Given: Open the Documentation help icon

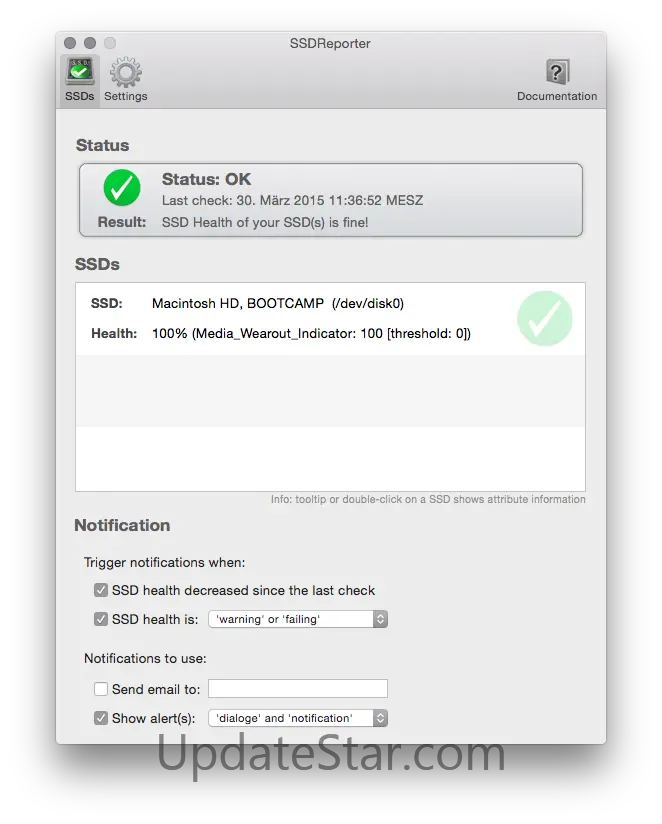Looking at the screenshot, I should coord(557,80).
